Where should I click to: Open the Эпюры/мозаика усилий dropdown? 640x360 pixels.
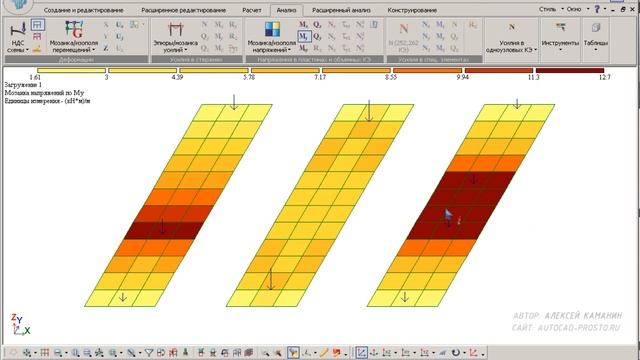[175, 37]
